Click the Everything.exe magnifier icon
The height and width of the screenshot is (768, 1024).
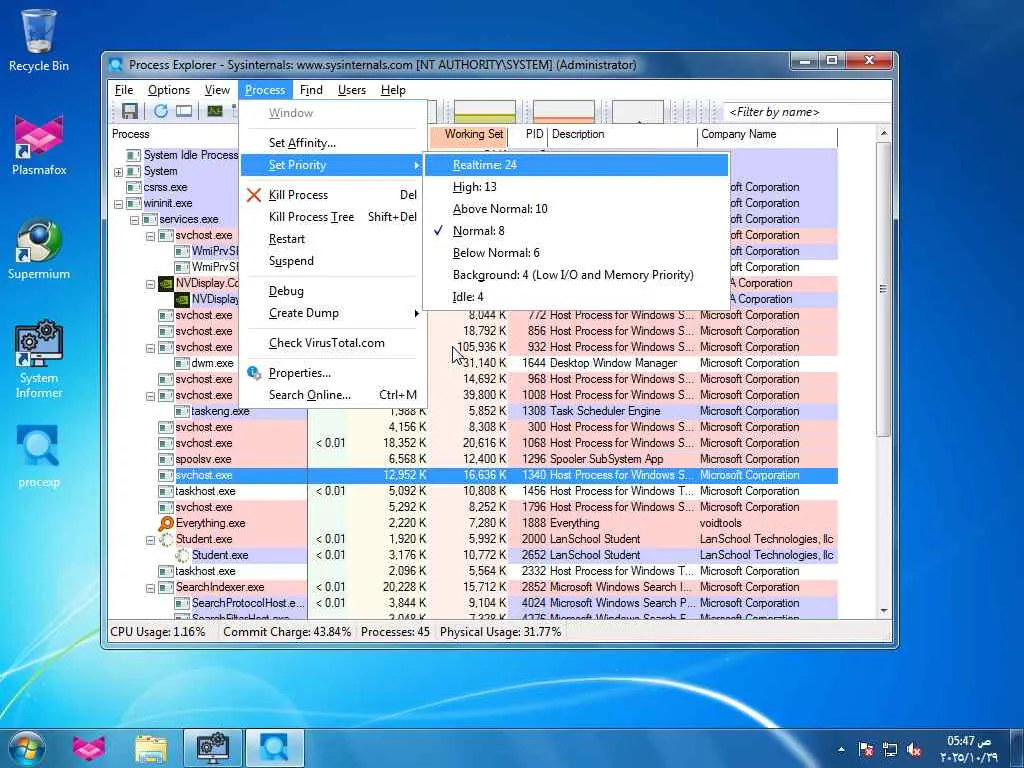pyautogui.click(x=166, y=523)
